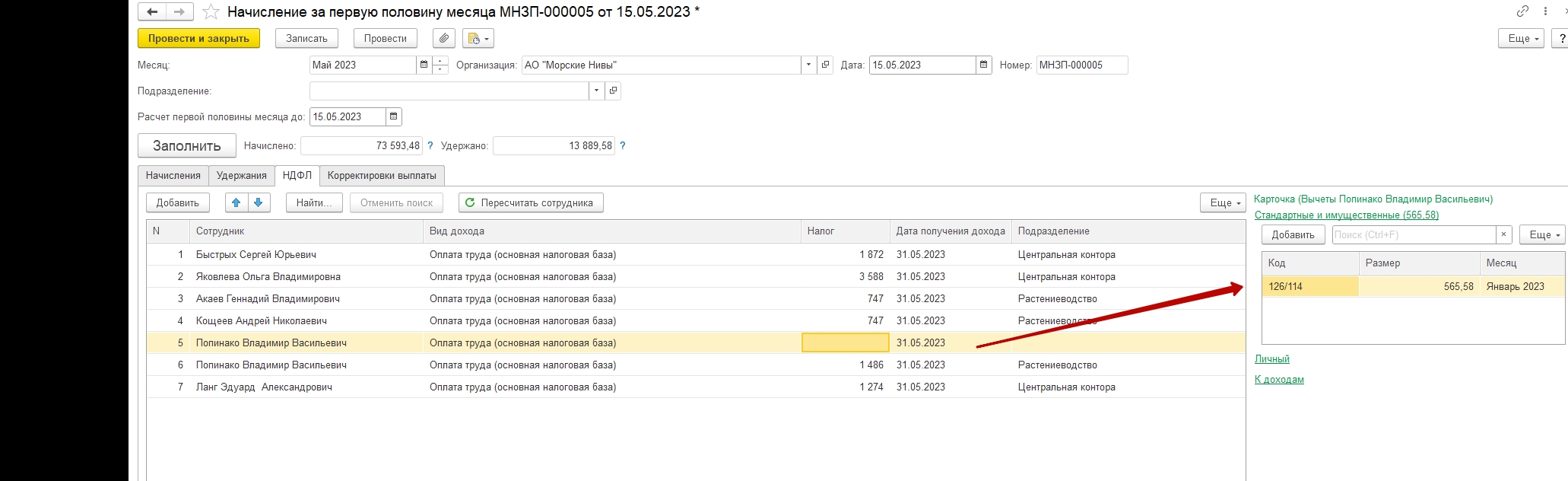Open the Корректировки выплаты tab
Screen dimensions: 1568x481
pyautogui.click(x=382, y=176)
